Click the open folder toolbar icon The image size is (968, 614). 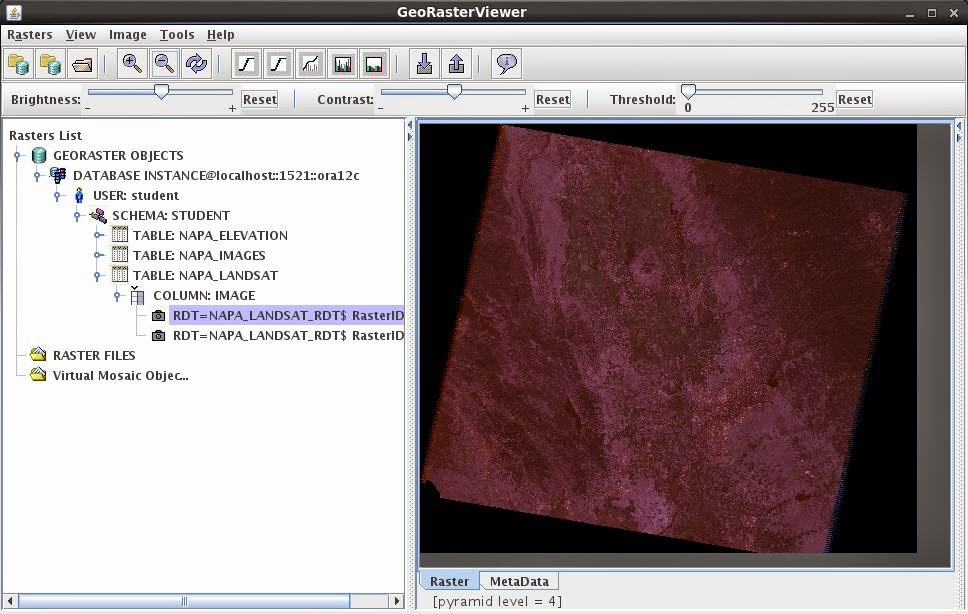pos(82,64)
